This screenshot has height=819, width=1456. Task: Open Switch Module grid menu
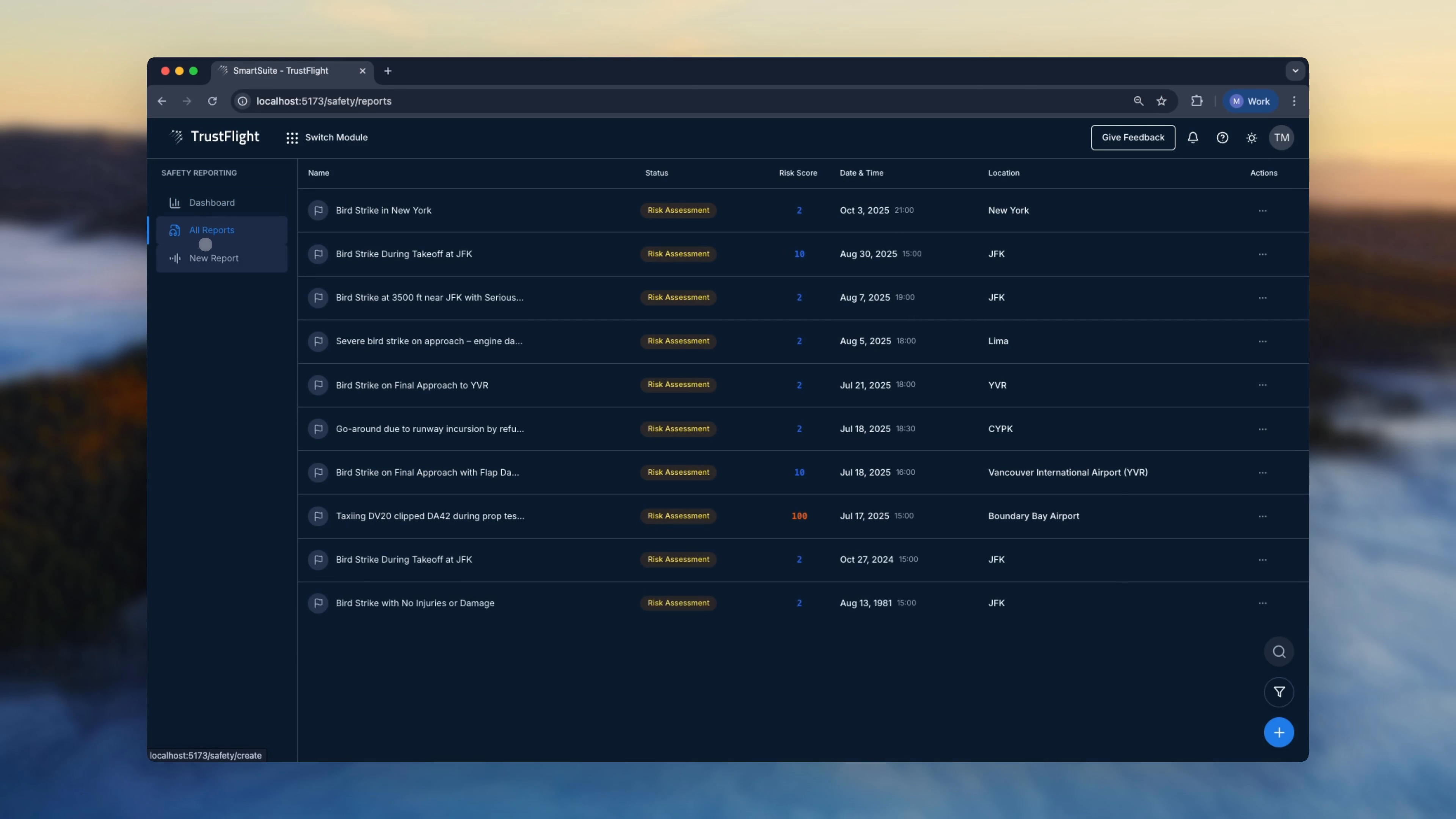tap(327, 137)
